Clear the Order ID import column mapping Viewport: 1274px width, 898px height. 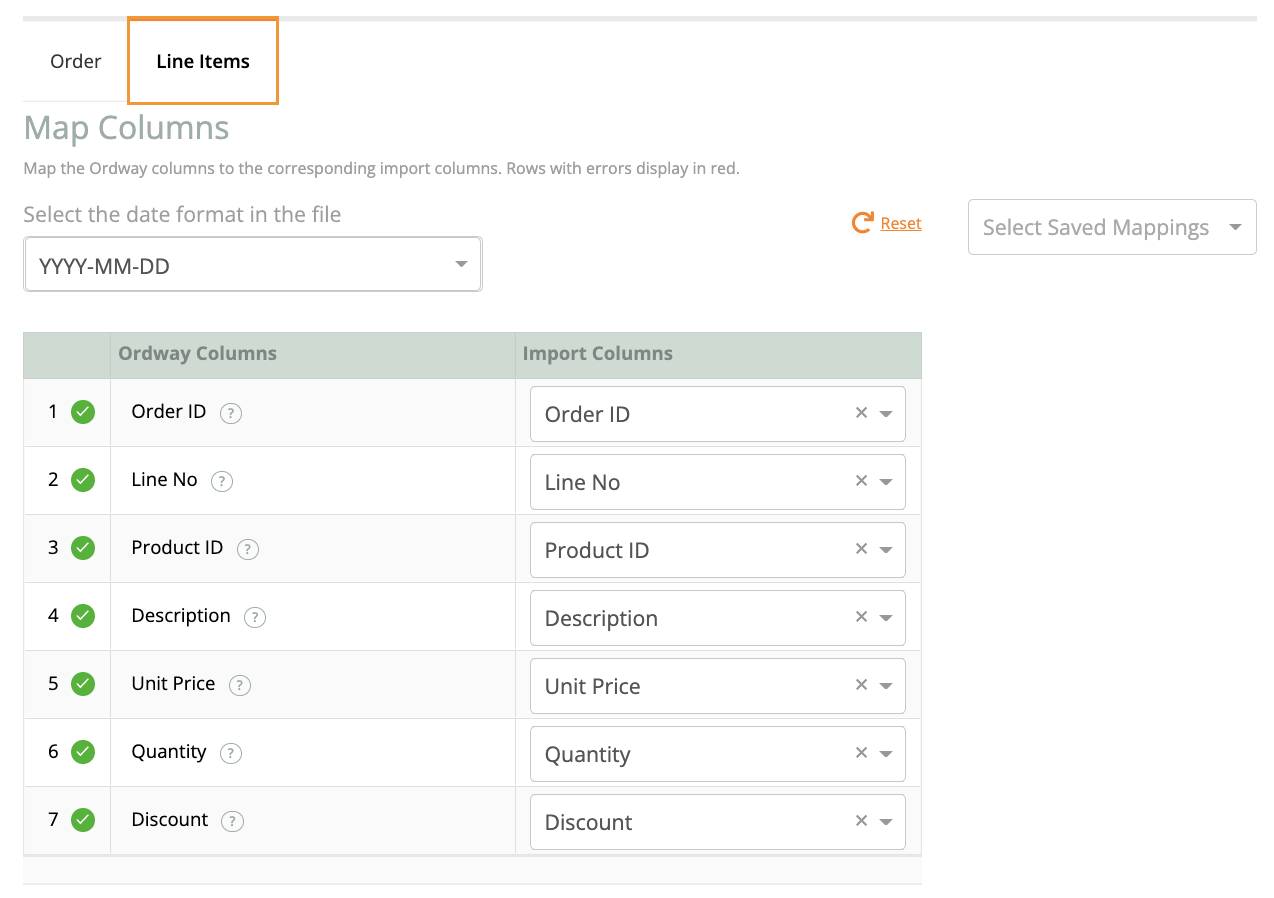pos(861,413)
